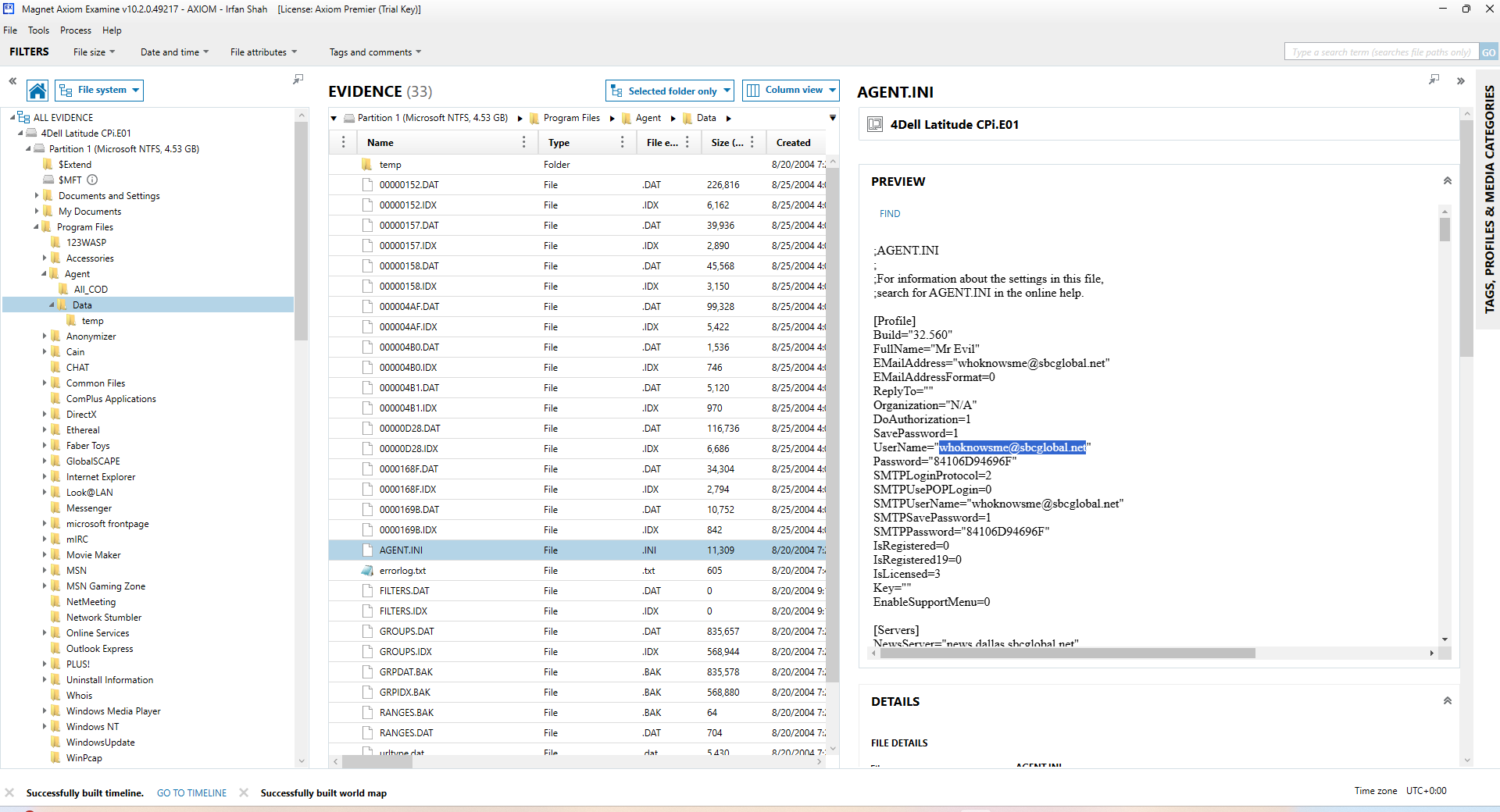This screenshot has width=1500, height=812.
Task: Pin the right details pane
Action: tap(1434, 80)
